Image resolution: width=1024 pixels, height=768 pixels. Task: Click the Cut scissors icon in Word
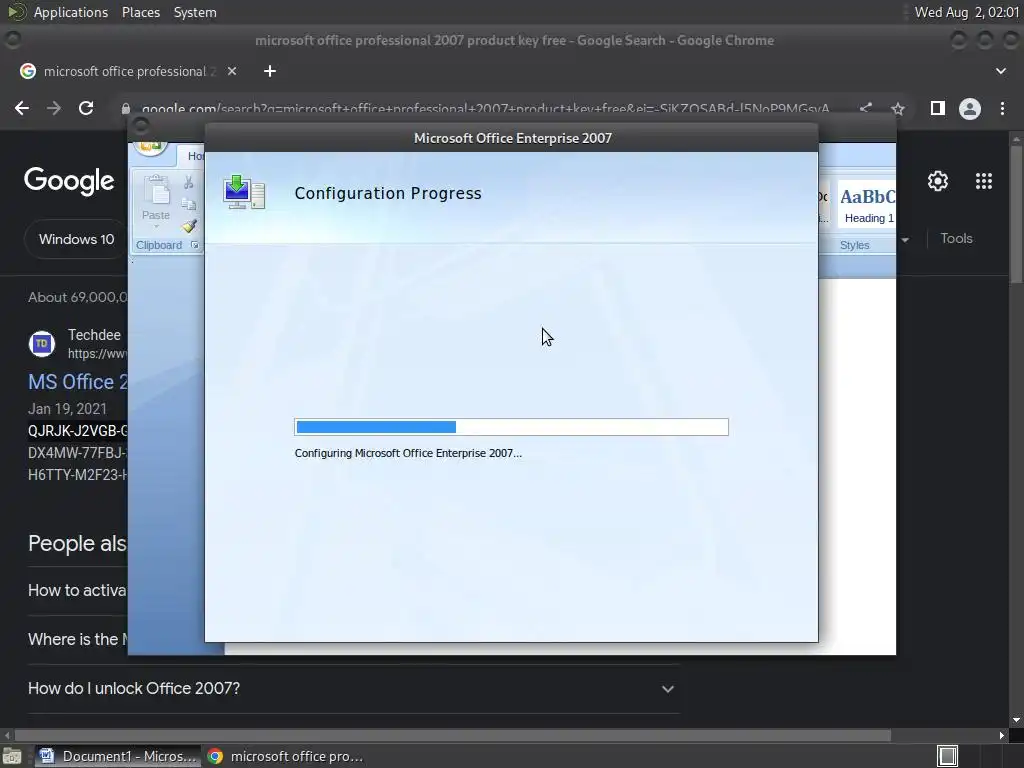[189, 183]
